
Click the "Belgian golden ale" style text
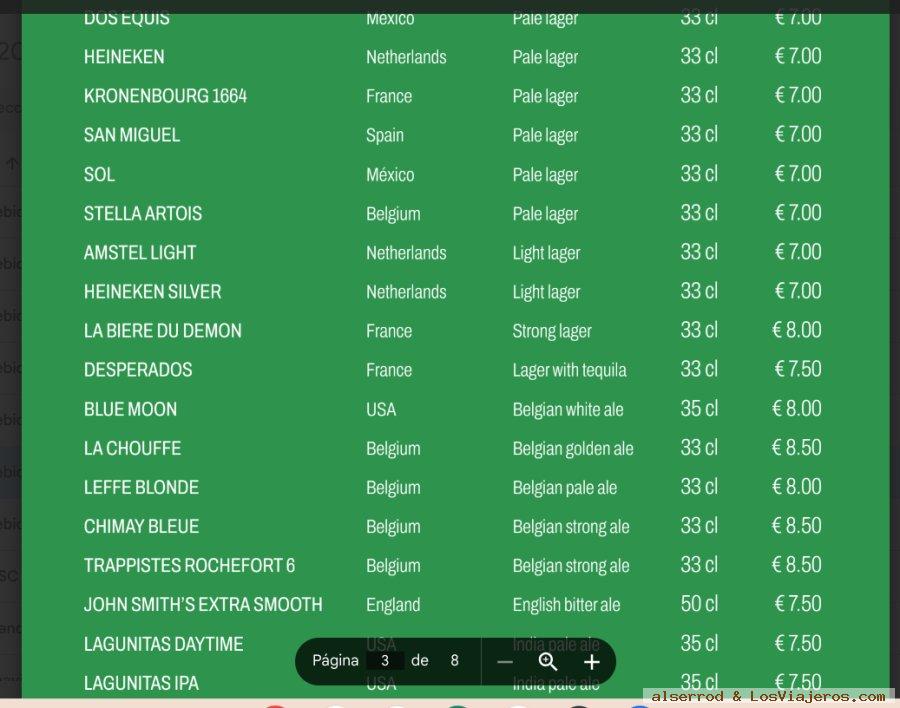(573, 449)
